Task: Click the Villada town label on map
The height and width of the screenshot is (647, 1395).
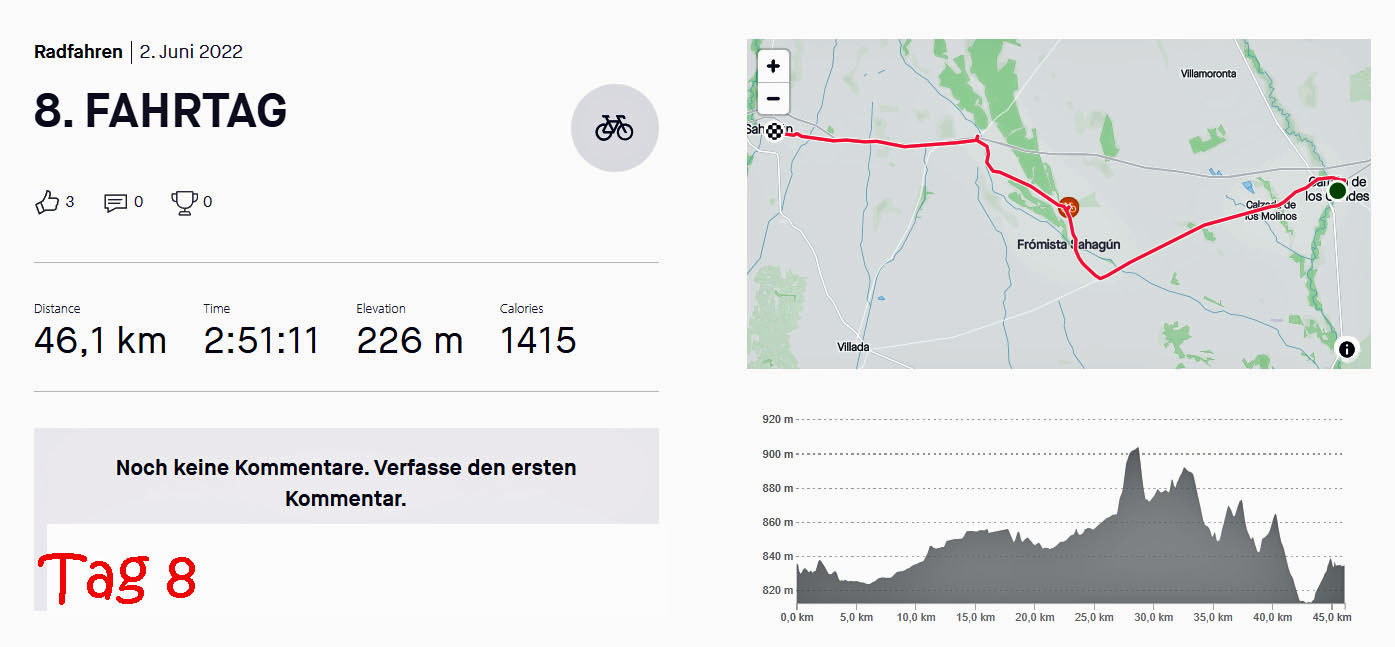Action: (853, 347)
